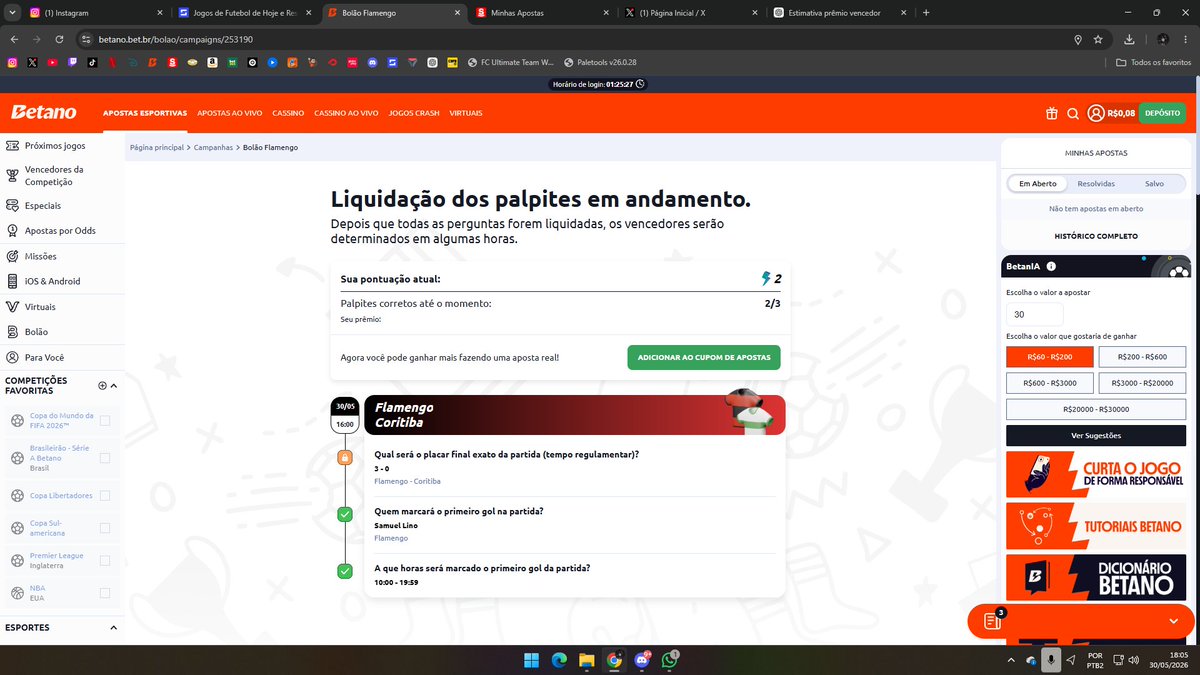Open the search magnifier in Betano header
Viewport: 1200px width, 675px height.
pos(1073,114)
